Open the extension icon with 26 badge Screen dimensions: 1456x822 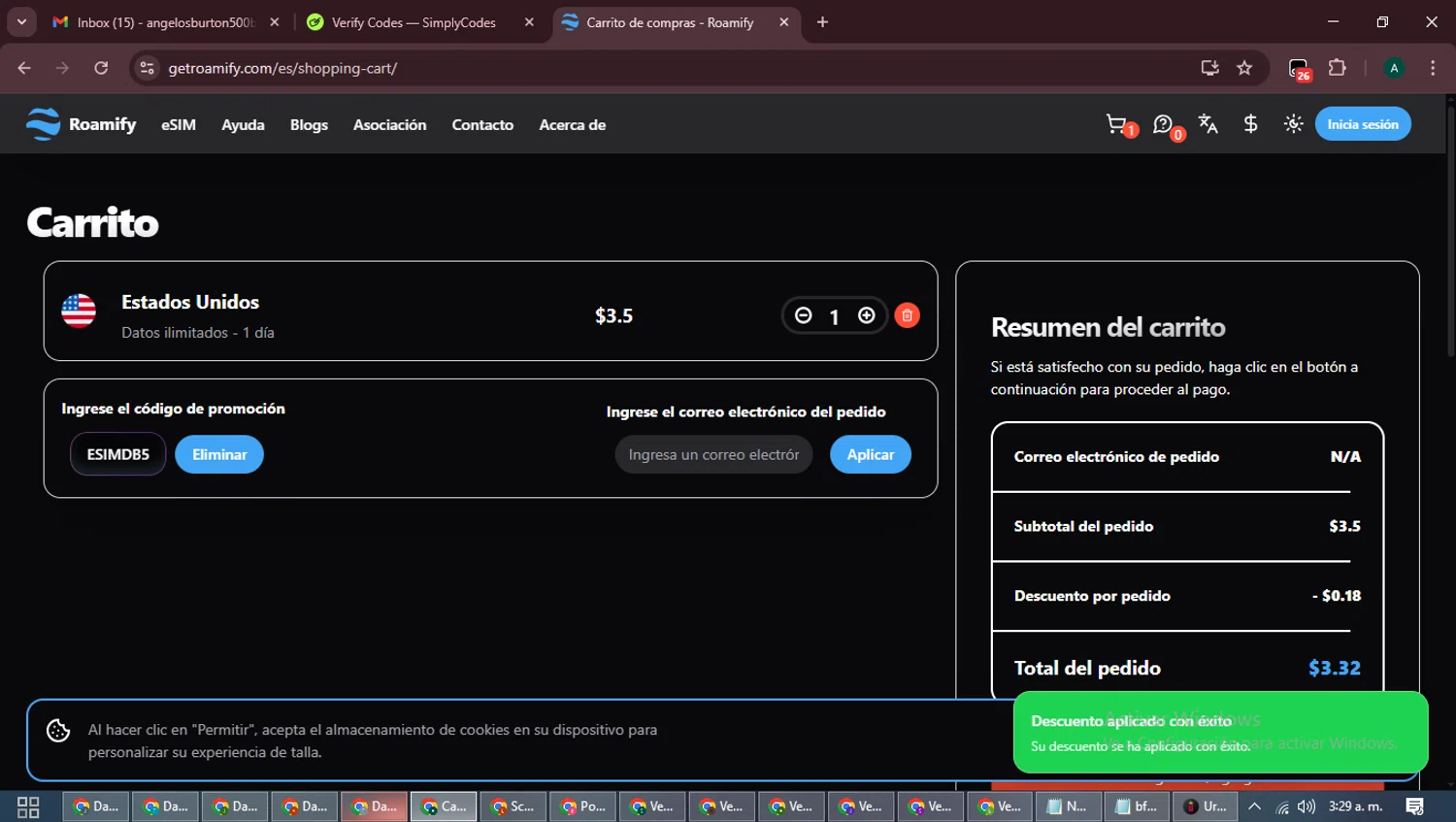pyautogui.click(x=1300, y=69)
